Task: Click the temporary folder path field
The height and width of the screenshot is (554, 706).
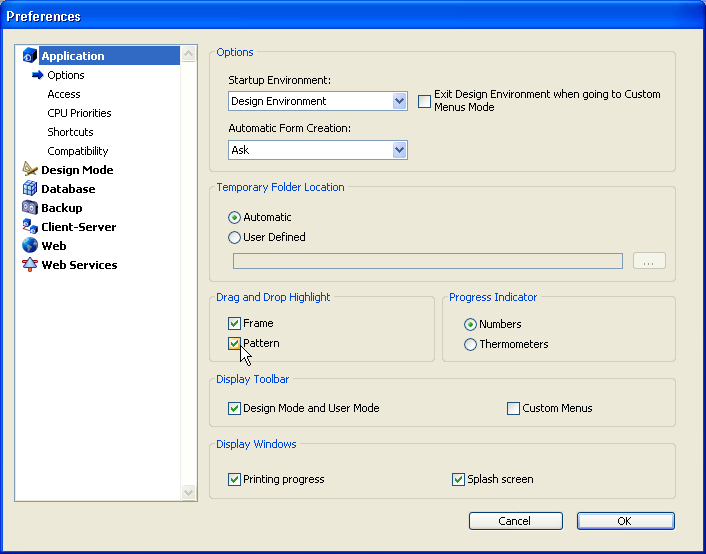Action: pos(427,261)
